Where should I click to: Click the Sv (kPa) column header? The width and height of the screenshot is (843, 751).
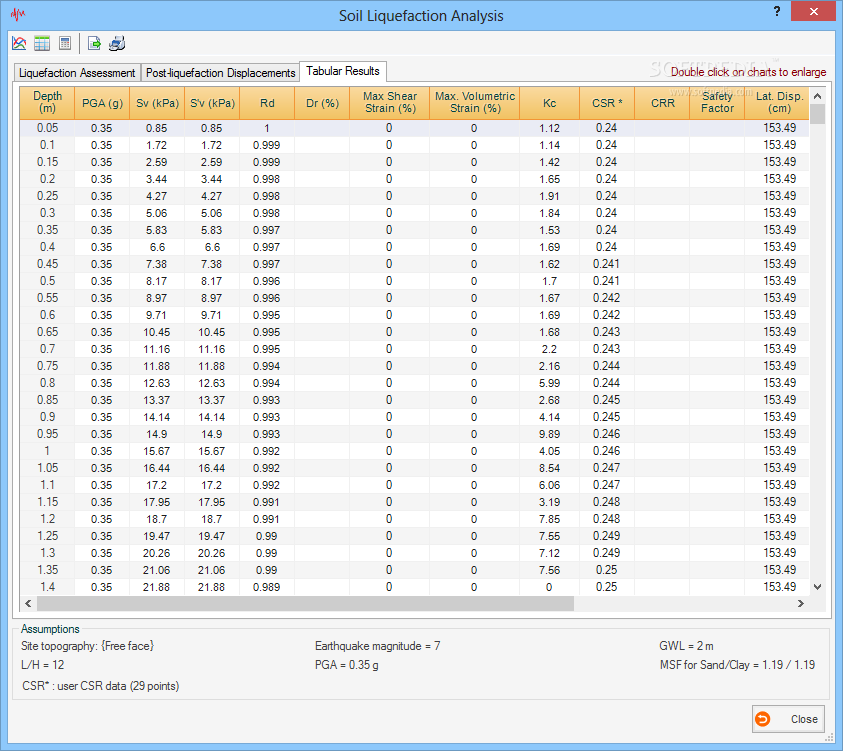[157, 103]
